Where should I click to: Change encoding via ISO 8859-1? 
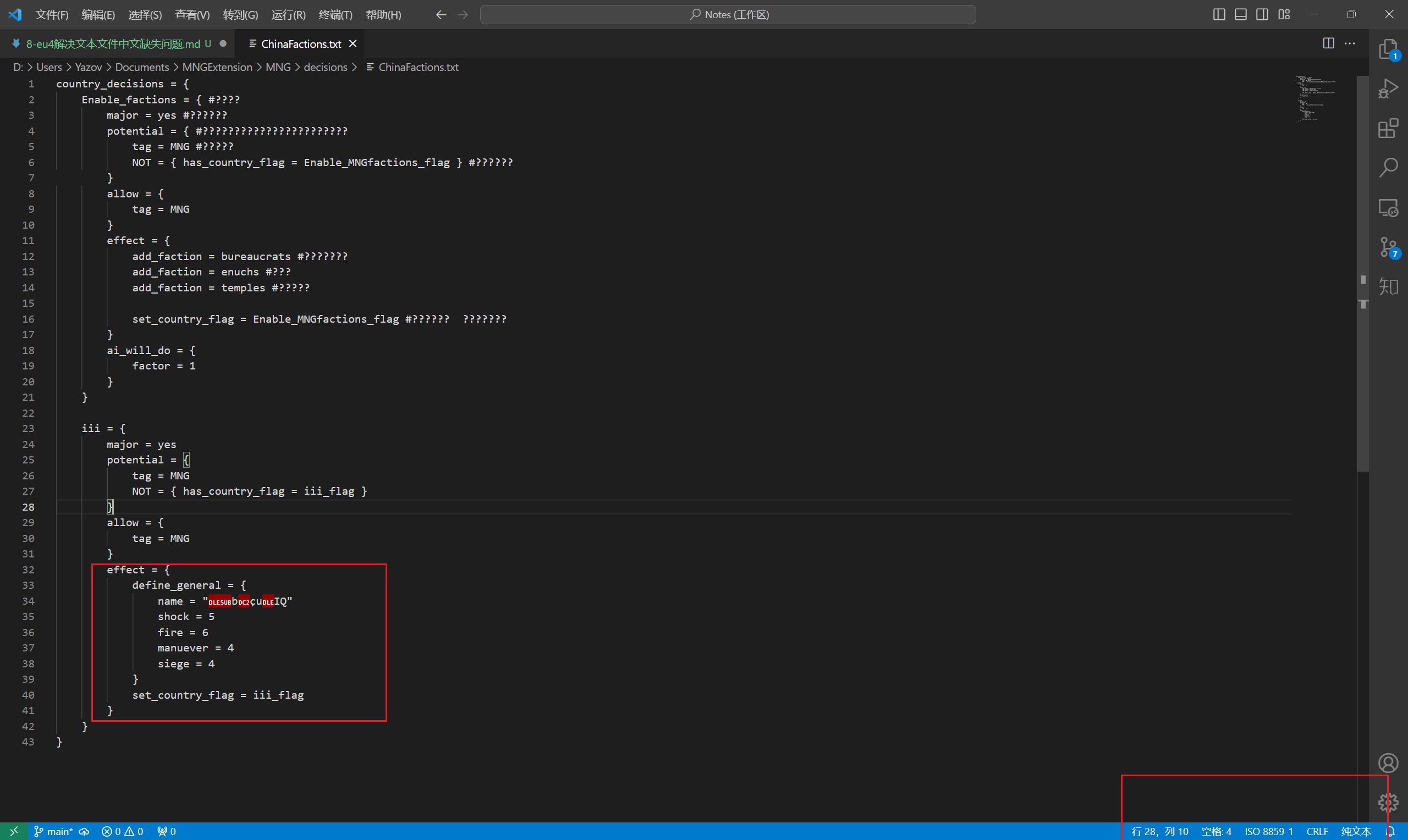click(x=1269, y=832)
